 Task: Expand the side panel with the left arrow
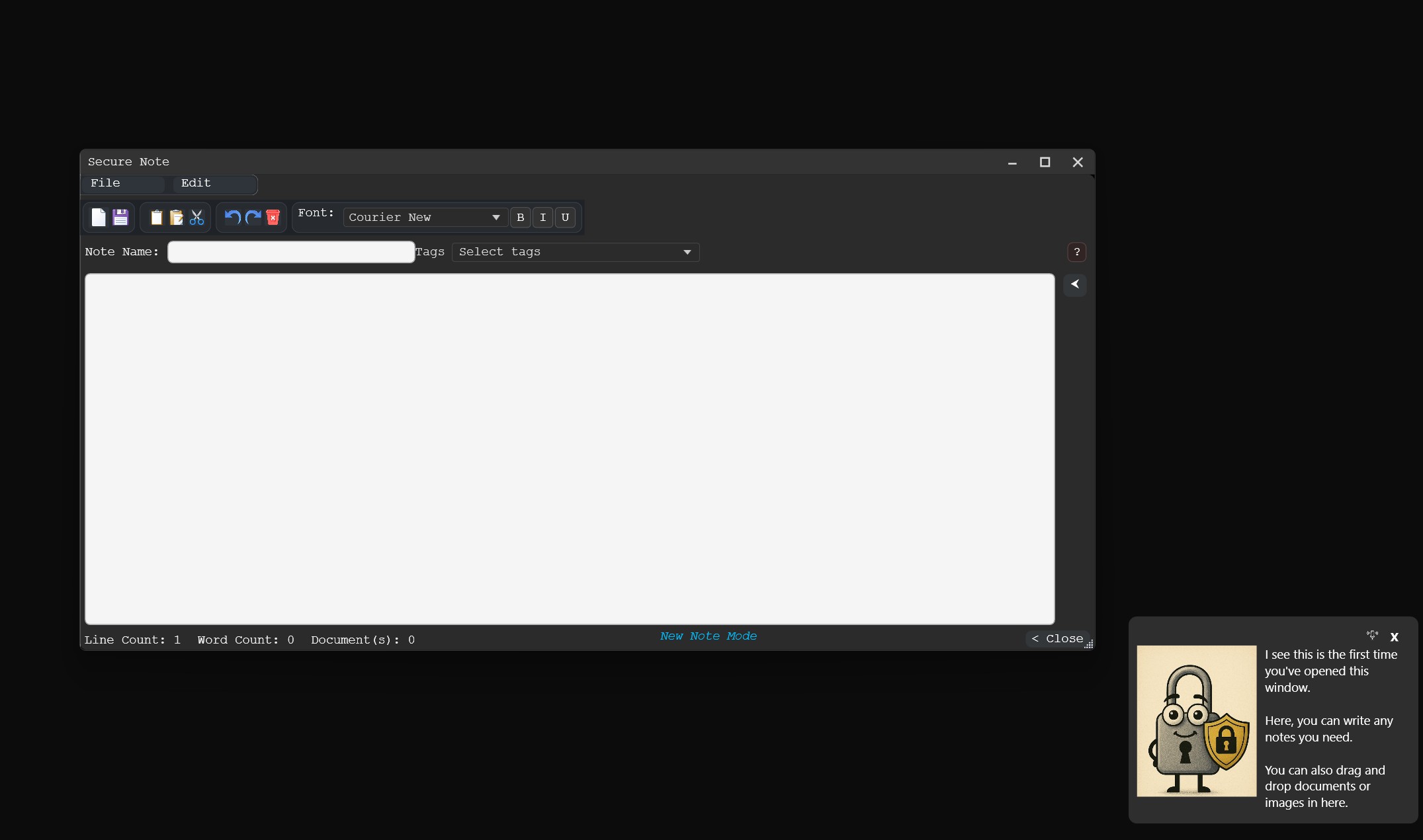[1075, 284]
